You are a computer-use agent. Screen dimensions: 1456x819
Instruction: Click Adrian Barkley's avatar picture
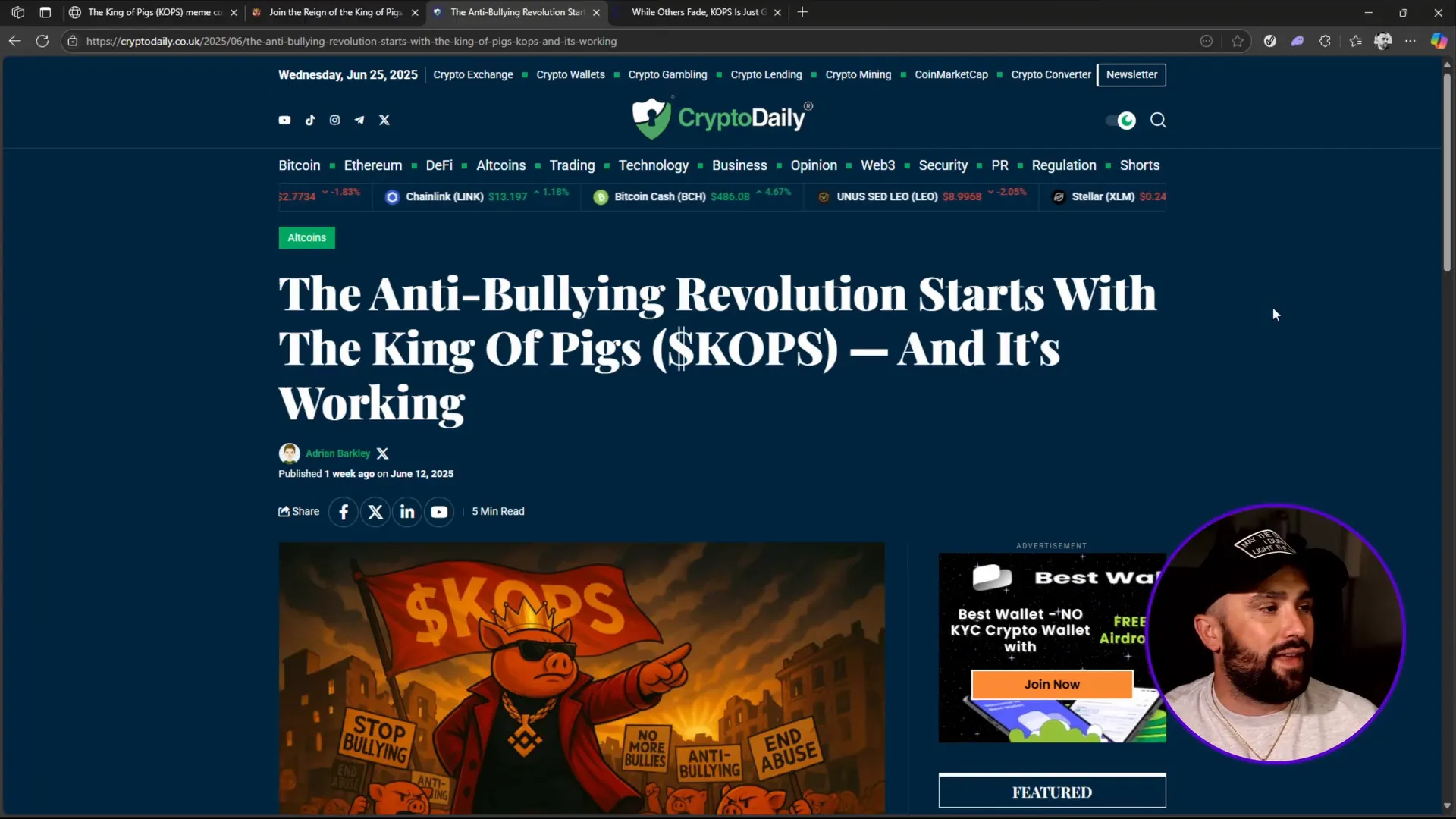(289, 453)
